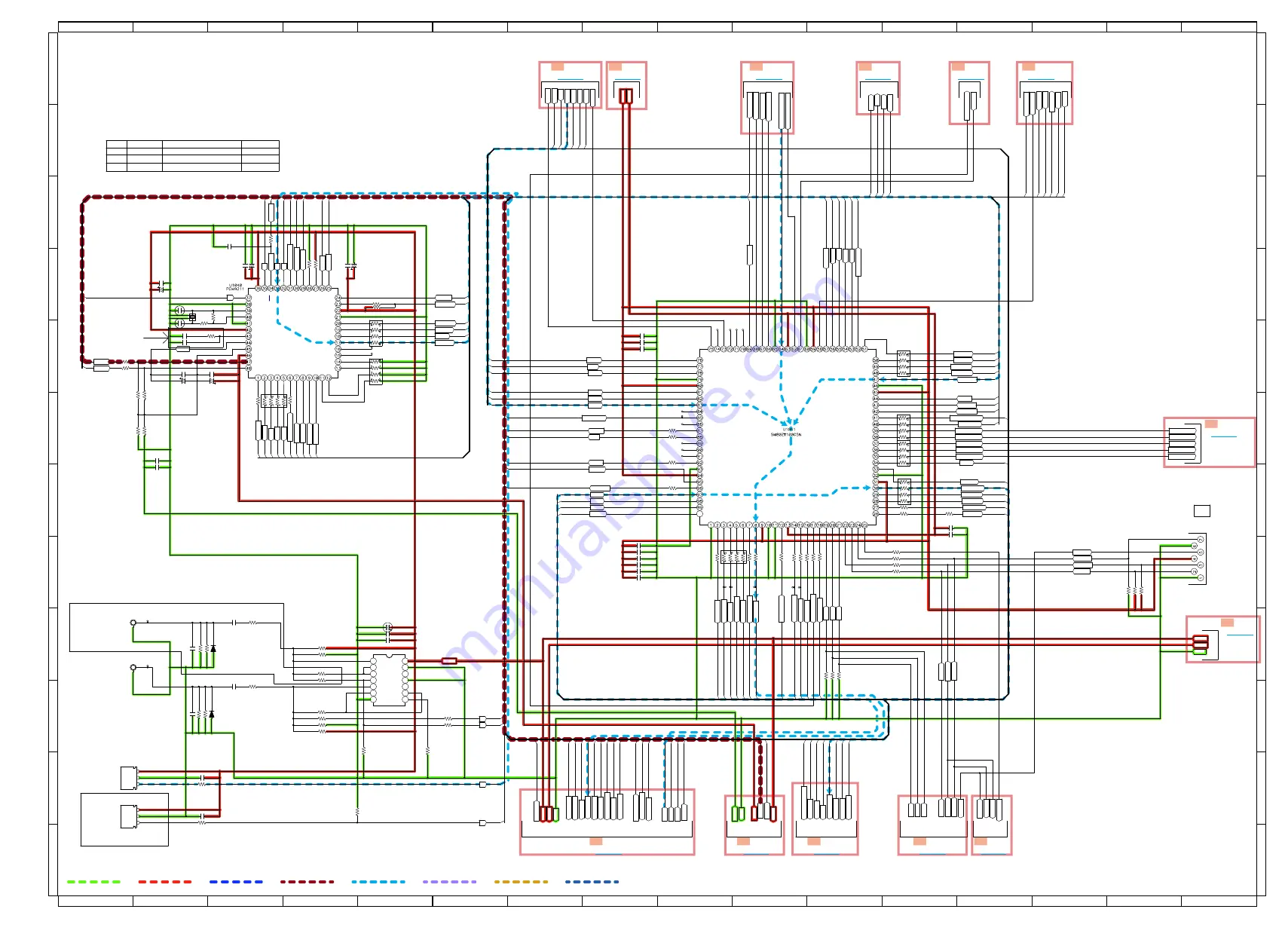This screenshot has width=1282, height=952.
Task: Select the part label above the smaller square IC
Action: [235, 287]
